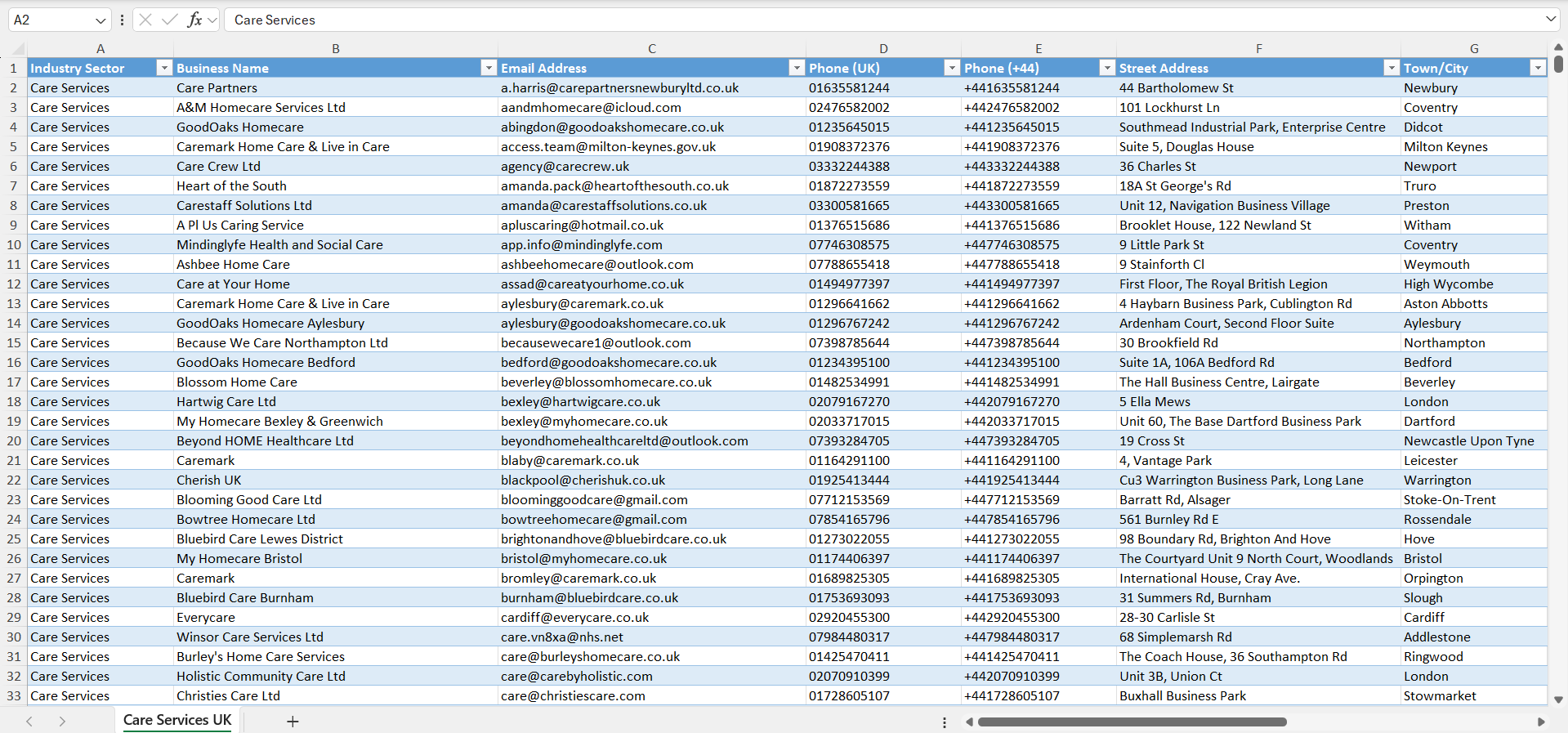Select abingdon@goodoakshomecare.co.uk email cell
This screenshot has height=733, width=1568.
pyautogui.click(x=651, y=127)
